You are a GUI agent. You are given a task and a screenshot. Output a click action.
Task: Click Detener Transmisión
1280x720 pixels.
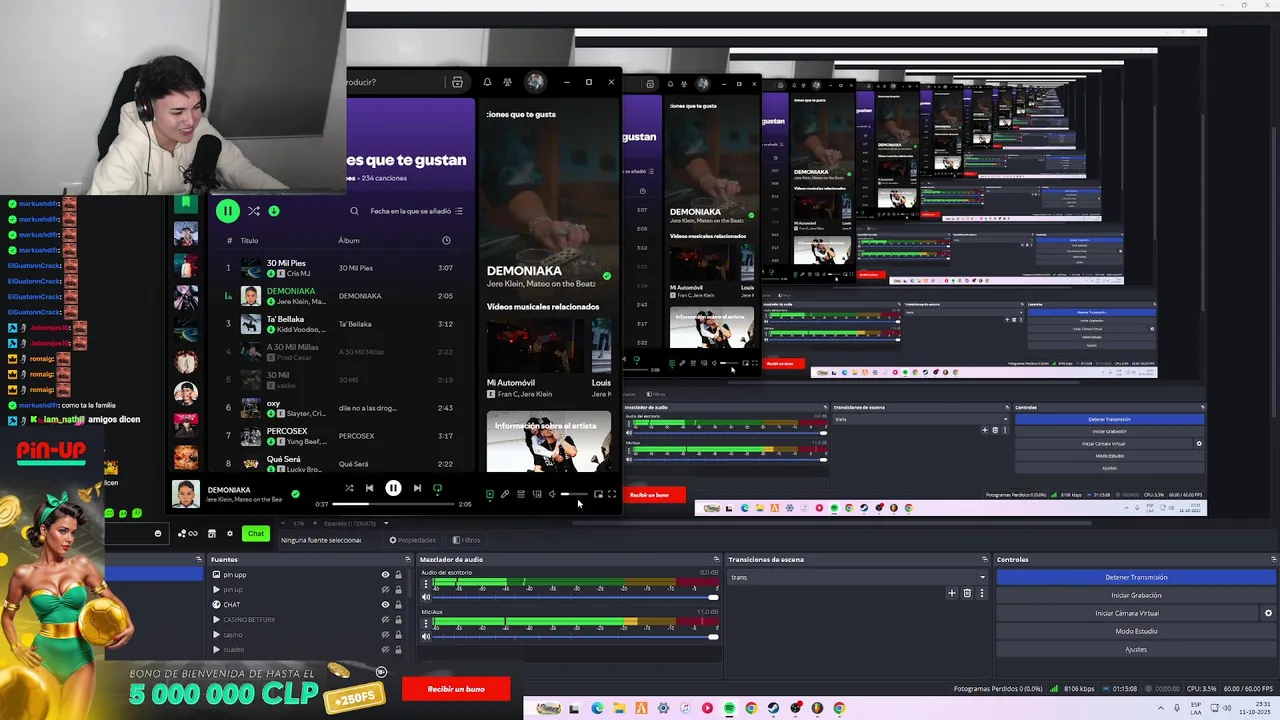(1136, 577)
